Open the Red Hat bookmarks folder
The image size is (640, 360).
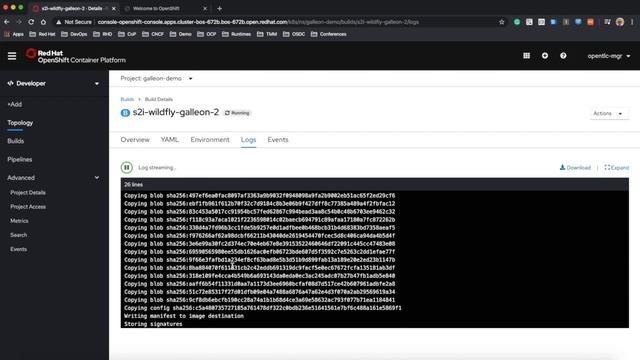click(42, 34)
